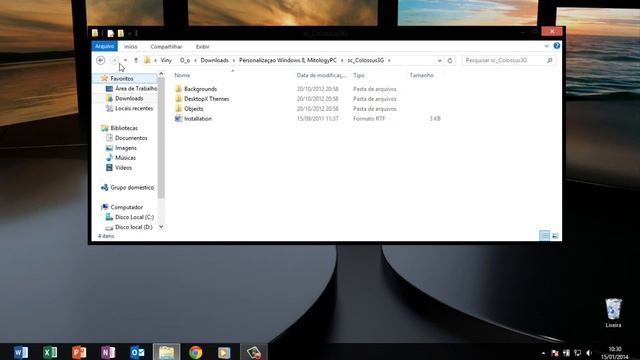Image resolution: width=640 pixels, height=360 pixels.
Task: Launch Excel from the taskbar
Action: click(x=50, y=352)
